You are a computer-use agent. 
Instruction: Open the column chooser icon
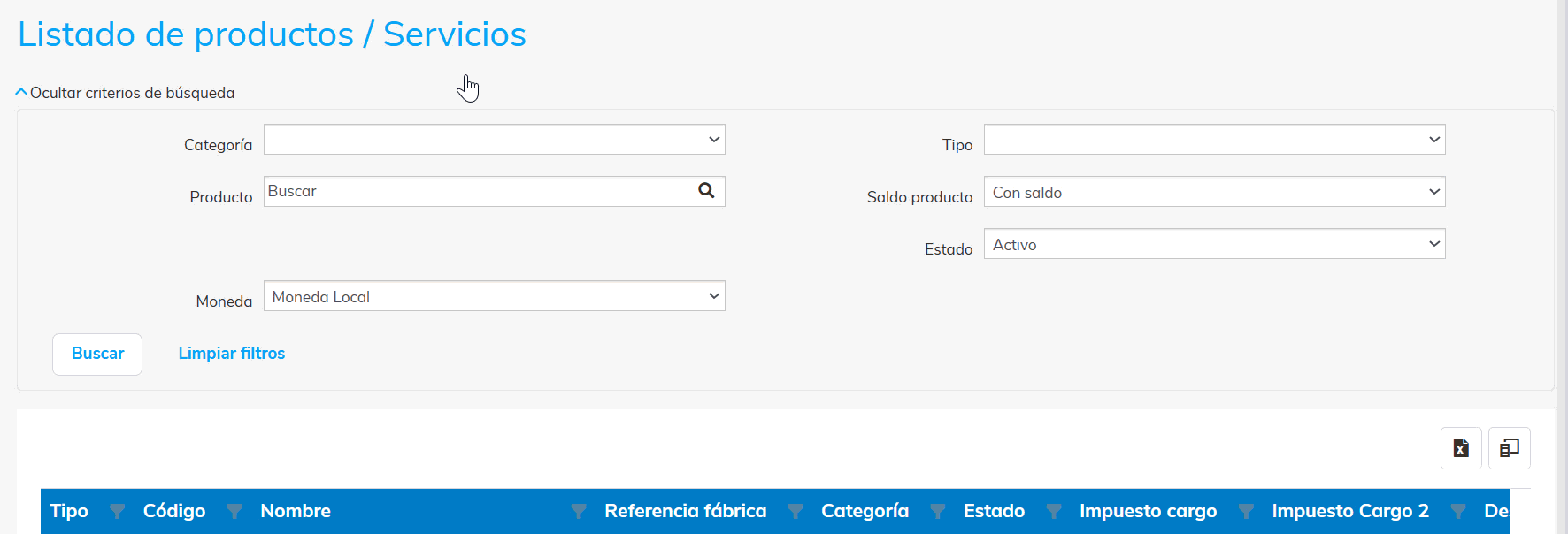(1509, 448)
